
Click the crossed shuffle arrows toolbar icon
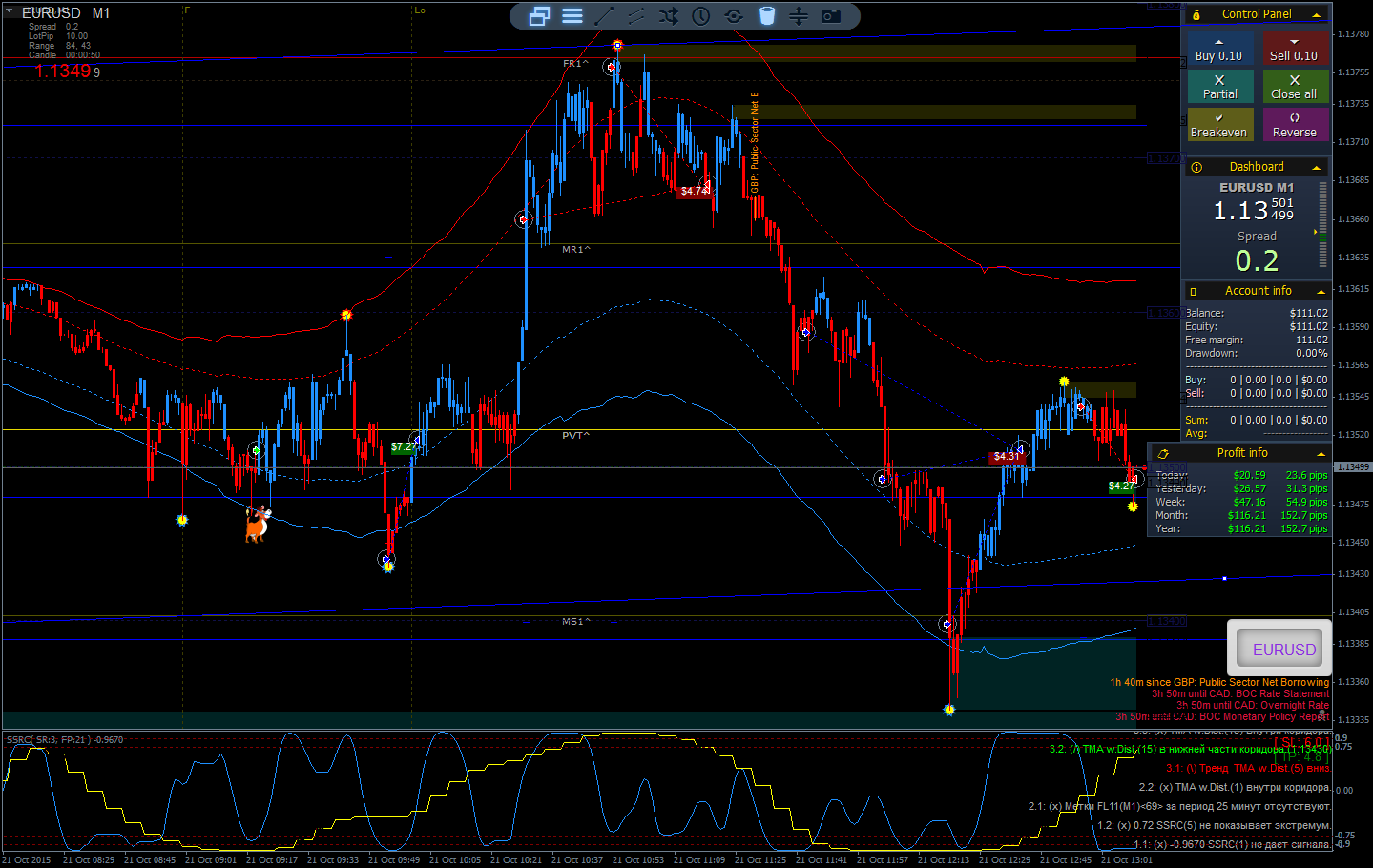(669, 16)
